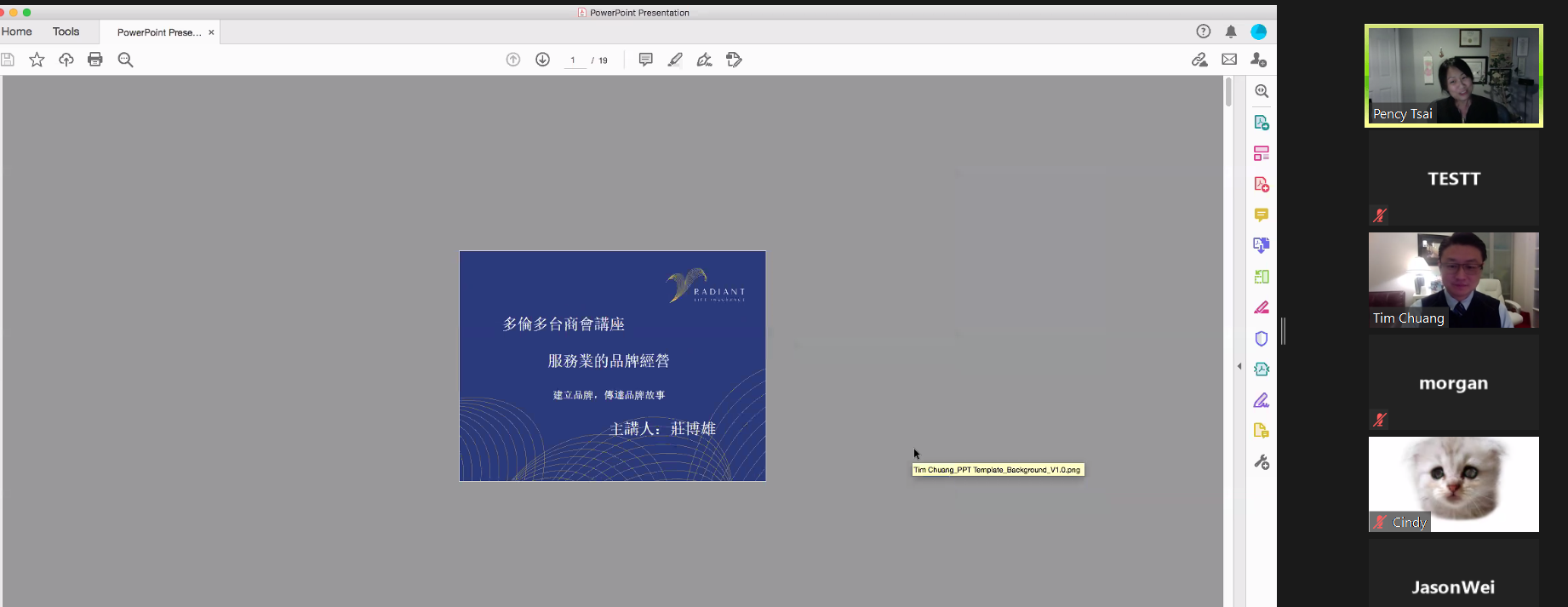This screenshot has width=1568, height=607.
Task: Open Help question mark icon
Action: click(1204, 31)
